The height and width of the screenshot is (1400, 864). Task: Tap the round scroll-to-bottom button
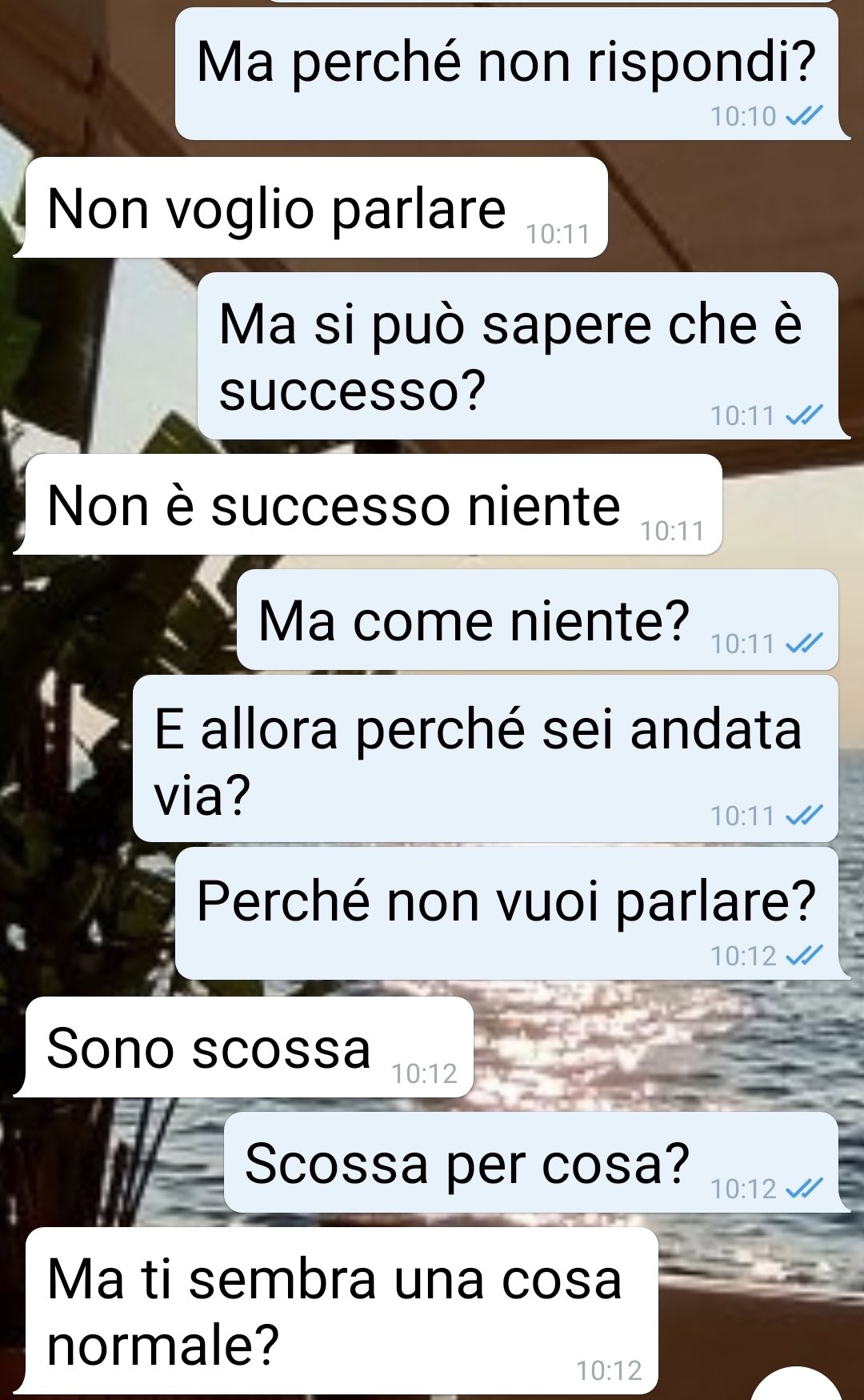(797, 1383)
